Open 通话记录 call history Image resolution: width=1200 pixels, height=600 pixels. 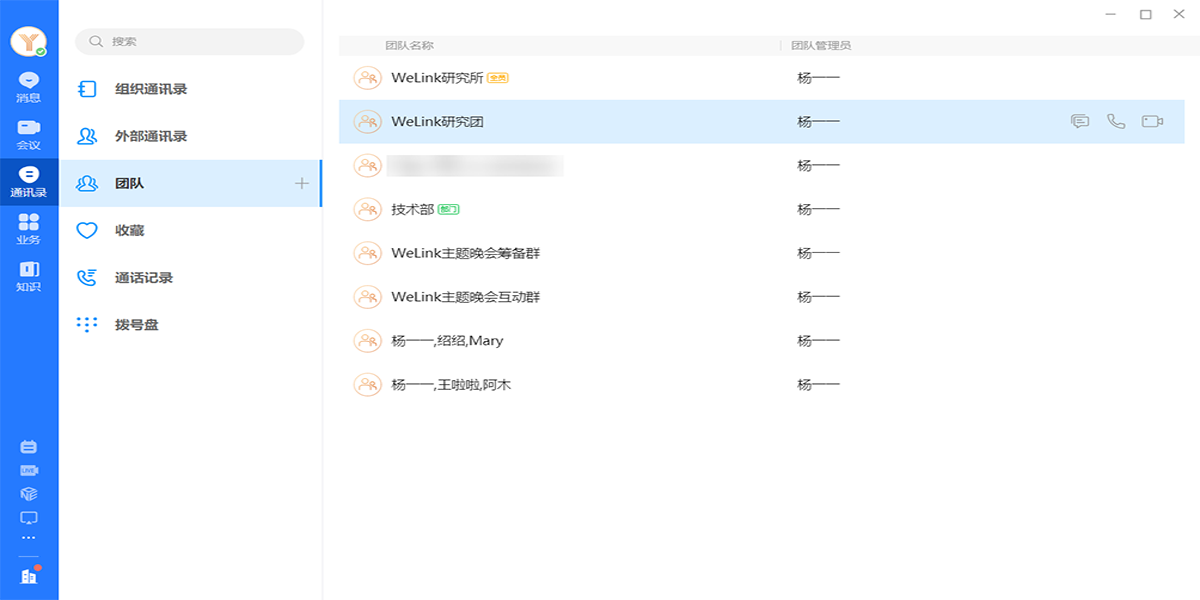coord(143,277)
